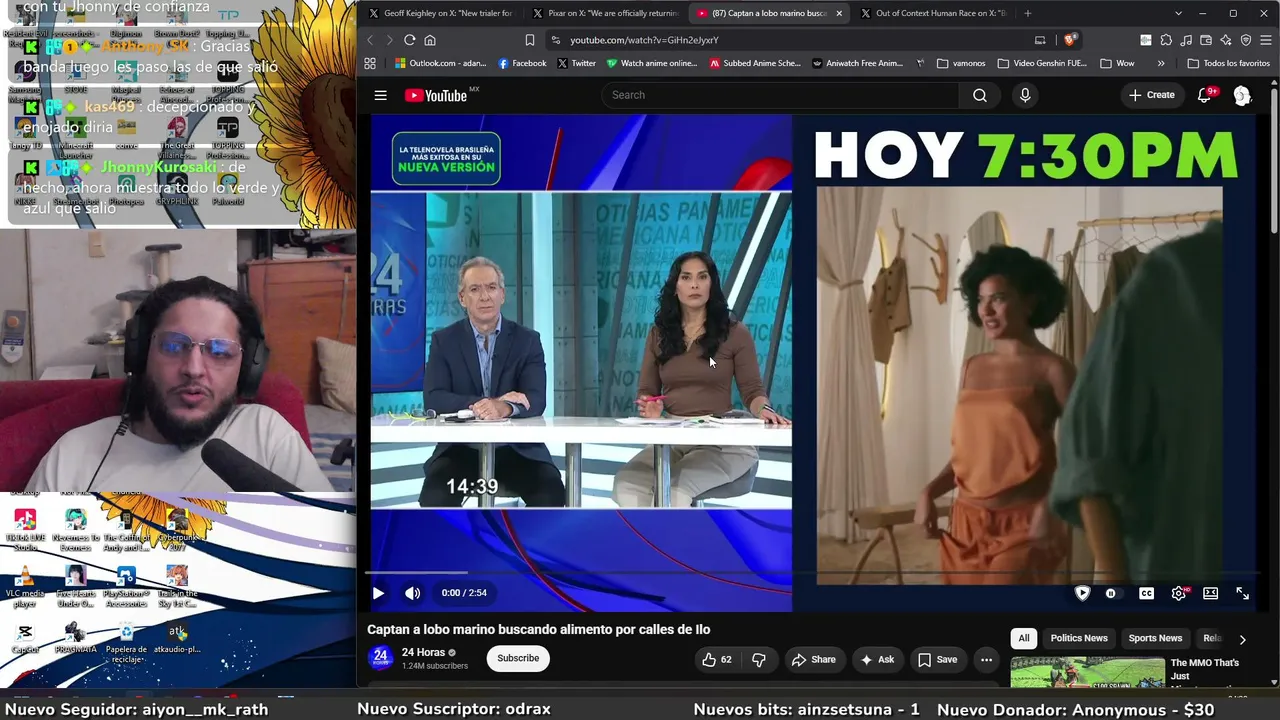The width and height of the screenshot is (1280, 720).
Task: Open The MMO That's Just video thumbnail
Action: (1088, 672)
